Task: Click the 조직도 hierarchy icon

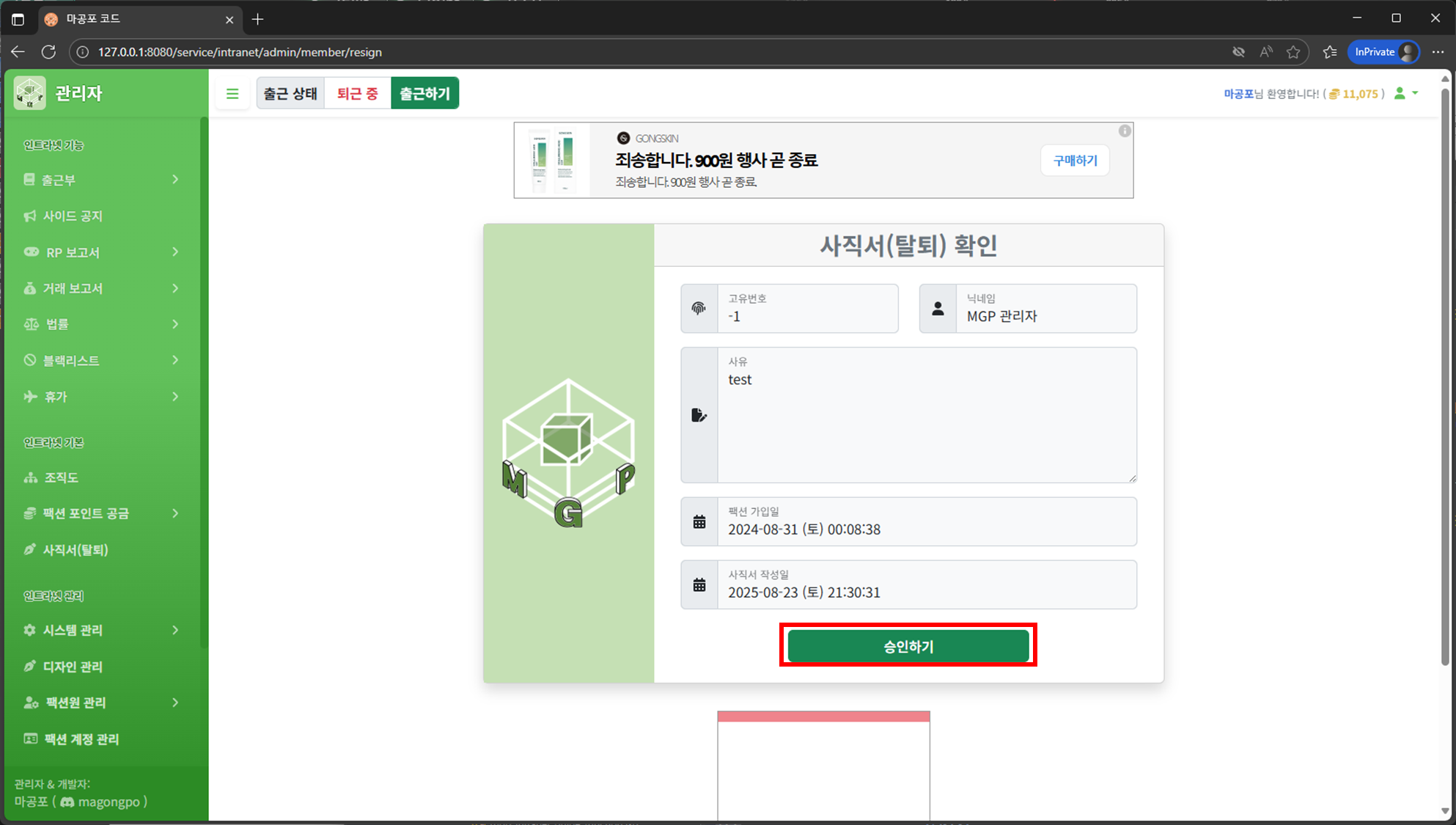Action: click(31, 477)
